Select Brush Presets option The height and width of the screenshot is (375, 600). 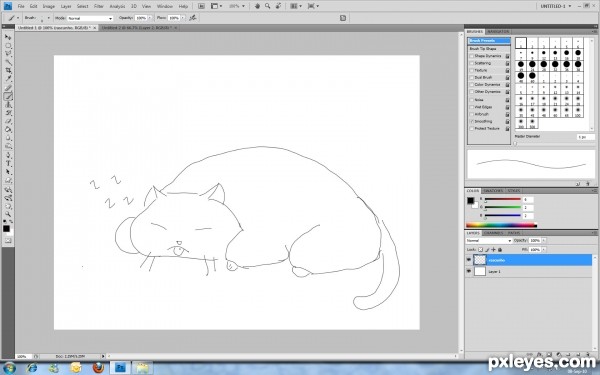[489, 41]
